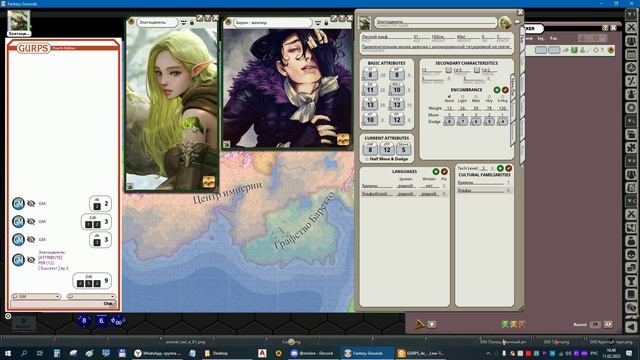640x360 pixels.
Task: Open the Calendar sidebar icon
Action: click(631, 54)
